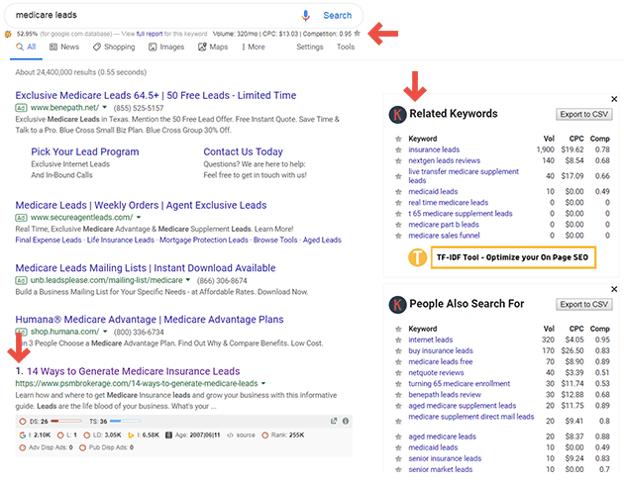The image size is (624, 487).
Task: Switch to the Images search tab
Action: tap(167, 47)
